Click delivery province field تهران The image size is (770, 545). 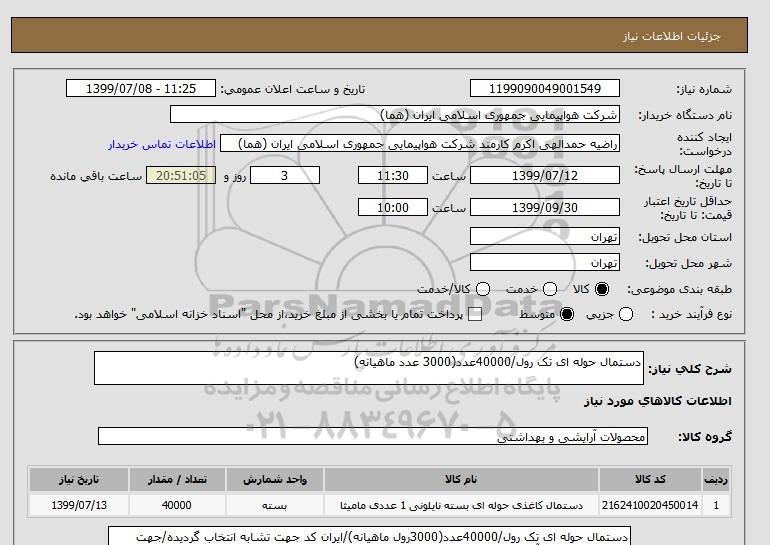point(545,236)
